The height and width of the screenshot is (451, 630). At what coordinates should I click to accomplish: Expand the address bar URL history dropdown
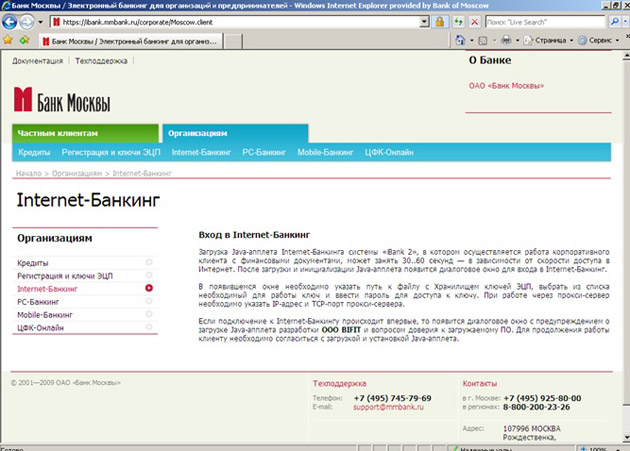coord(424,22)
